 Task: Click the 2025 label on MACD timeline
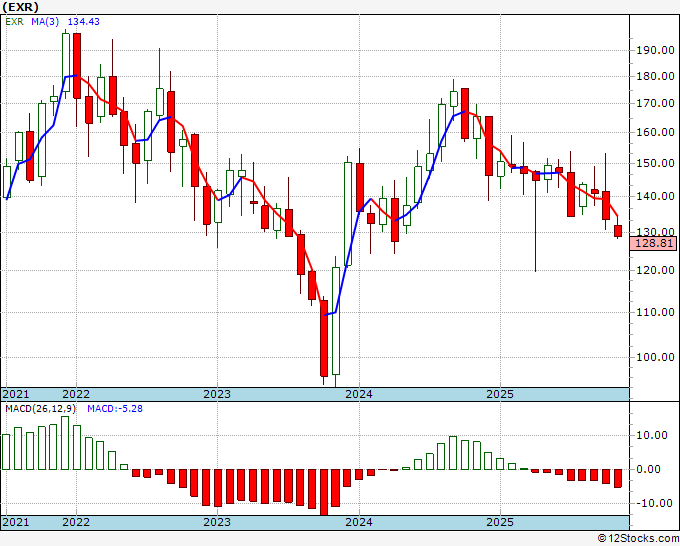tap(500, 522)
